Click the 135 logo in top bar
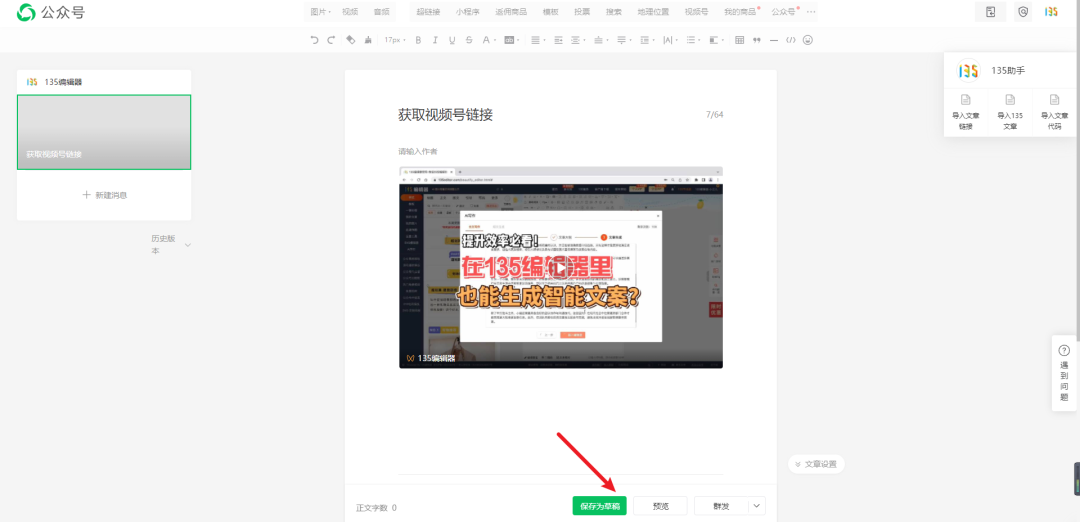Image resolution: width=1080 pixels, height=522 pixels. click(x=1050, y=12)
